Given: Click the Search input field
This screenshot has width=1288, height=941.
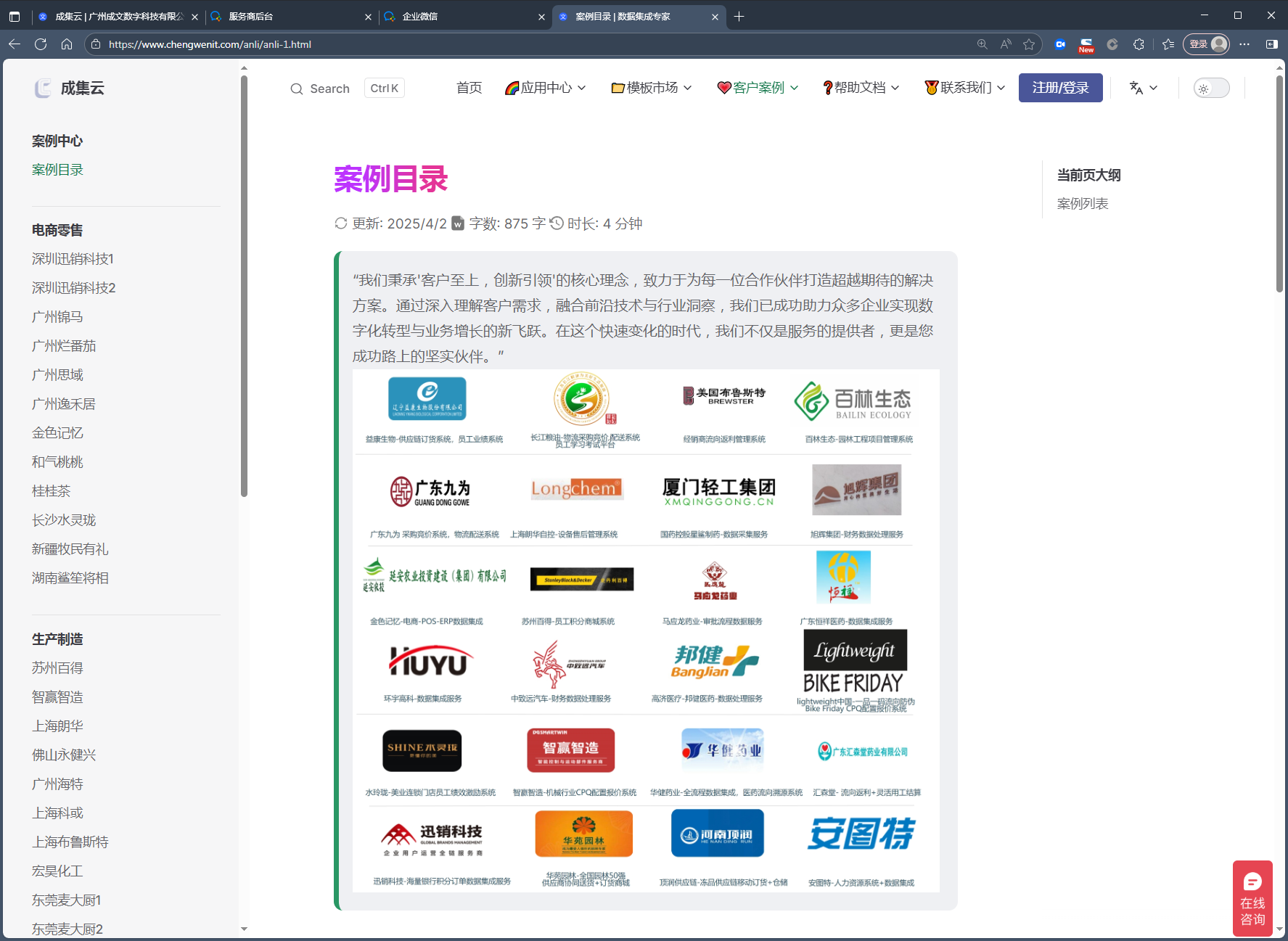Looking at the screenshot, I should (347, 89).
